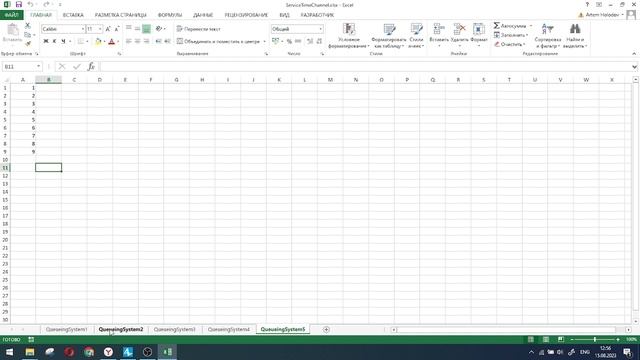Click the Insert Function fx icon
640x360 pixels.
point(91,67)
